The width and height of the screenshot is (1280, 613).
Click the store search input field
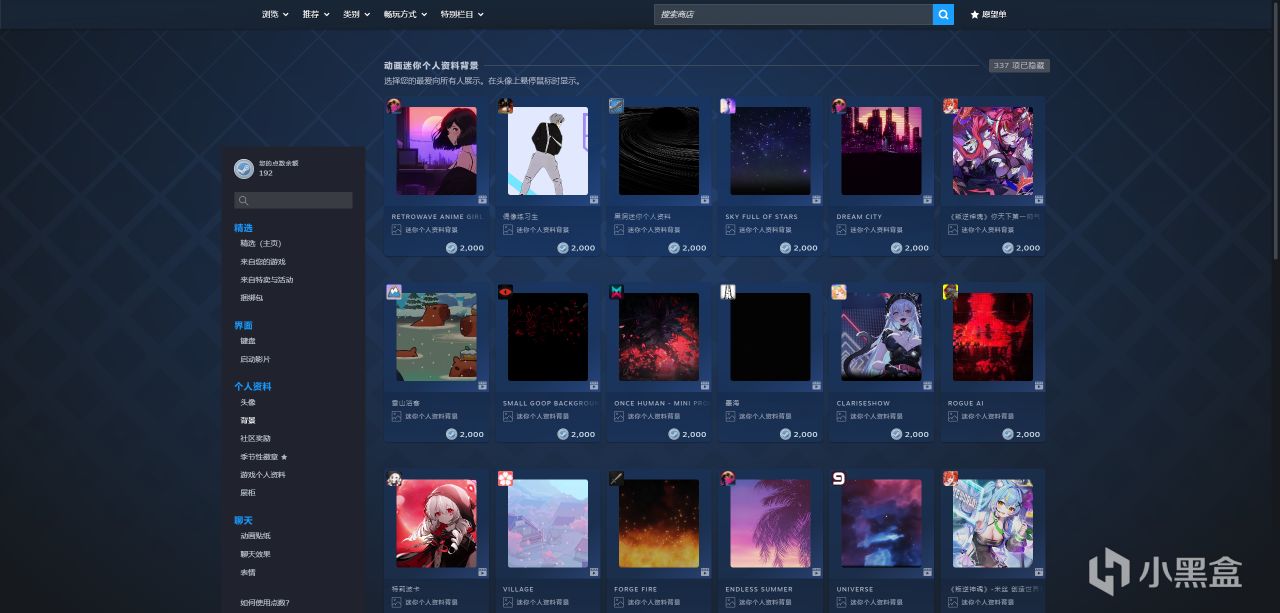794,14
